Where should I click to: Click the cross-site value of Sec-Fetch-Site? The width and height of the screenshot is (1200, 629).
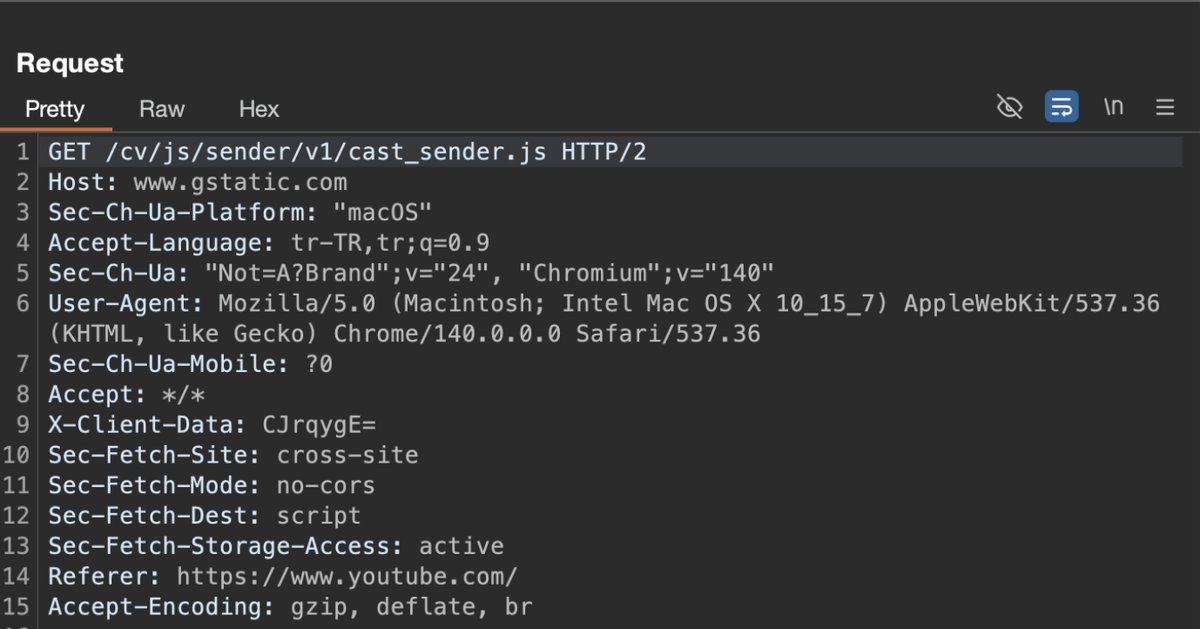coord(347,455)
